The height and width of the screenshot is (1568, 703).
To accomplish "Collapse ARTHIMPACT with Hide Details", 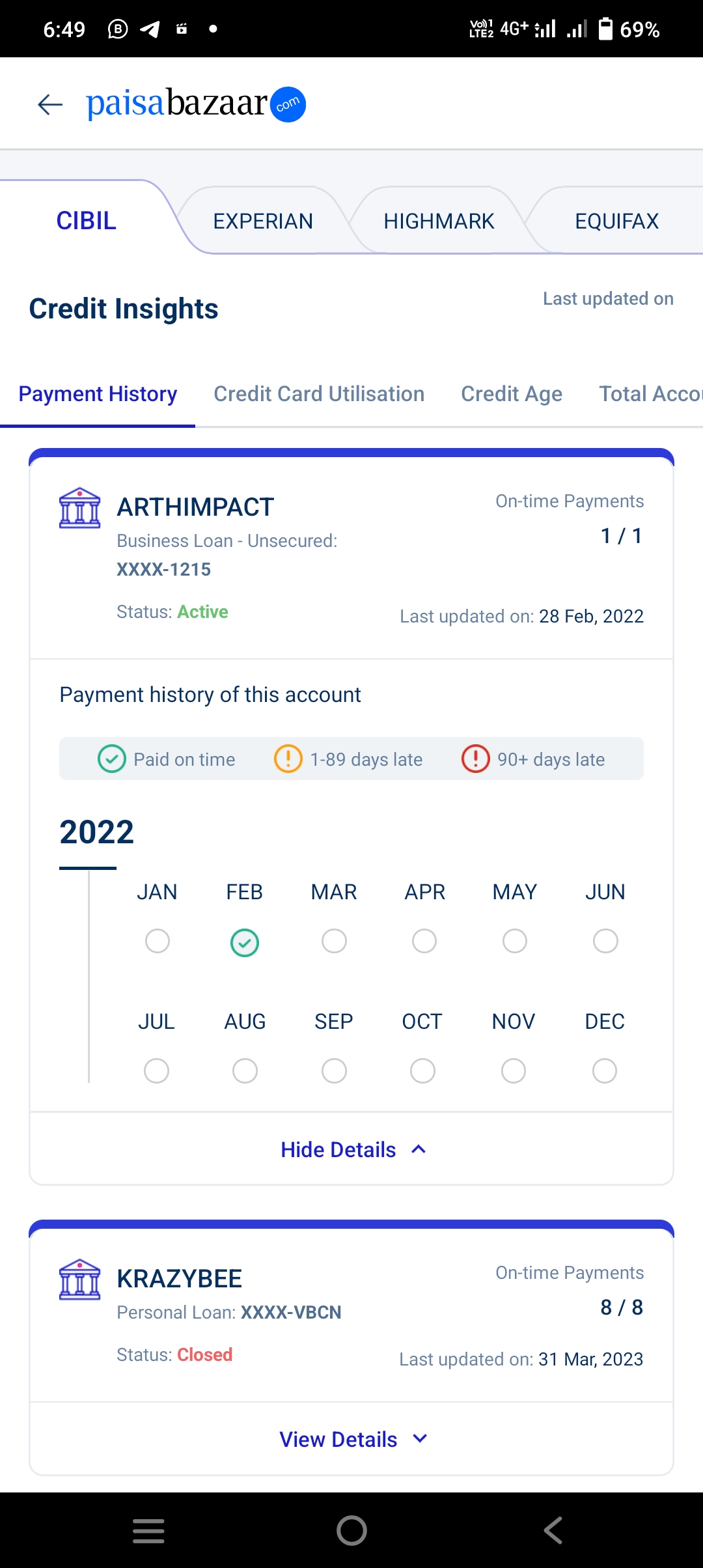I will coord(351,1150).
